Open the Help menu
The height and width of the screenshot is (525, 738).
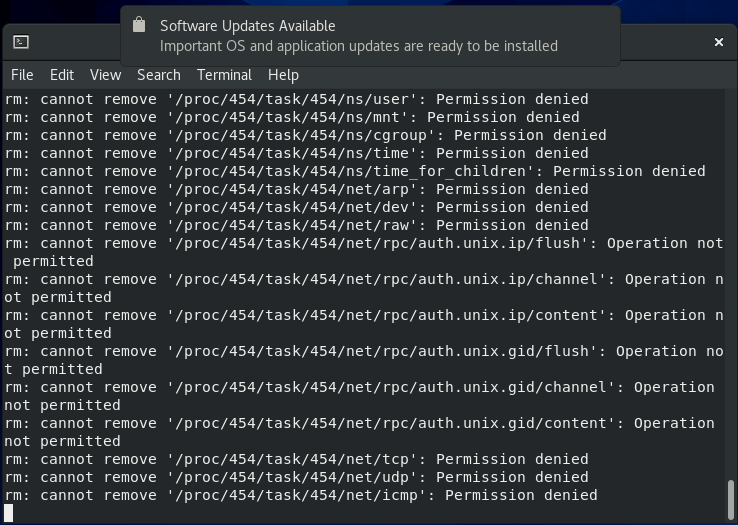coord(283,75)
